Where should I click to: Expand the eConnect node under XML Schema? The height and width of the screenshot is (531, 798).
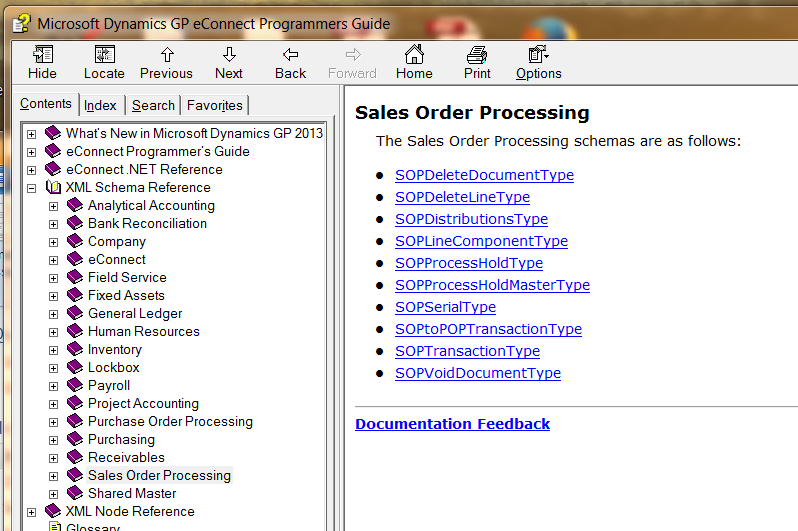(53, 260)
